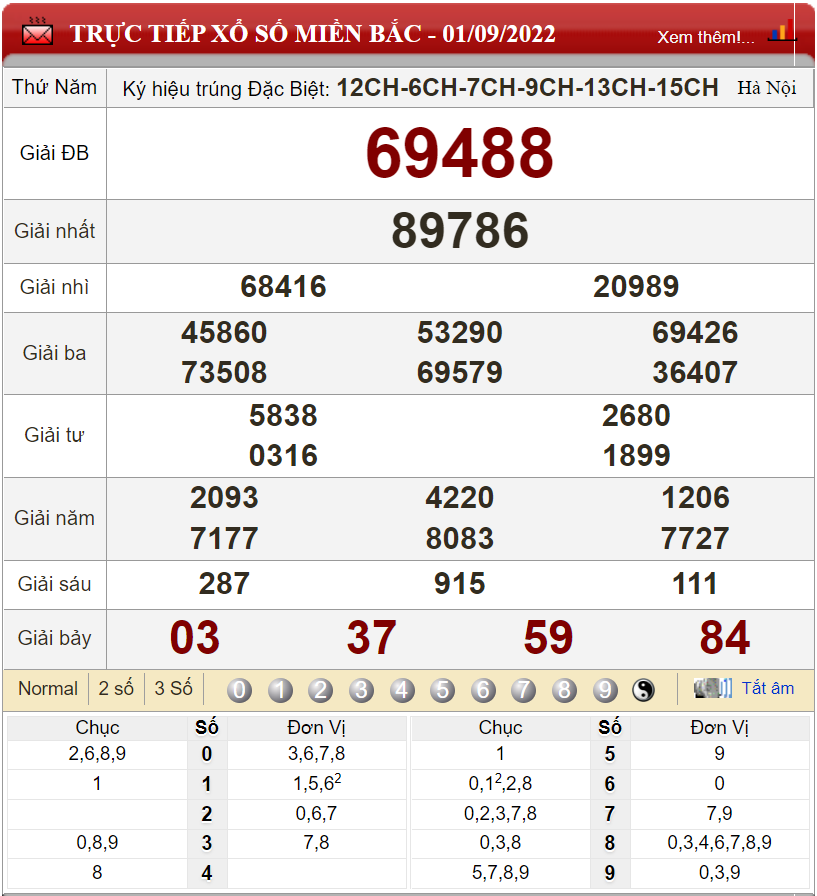Select digit ball 9 filter

[605, 690]
